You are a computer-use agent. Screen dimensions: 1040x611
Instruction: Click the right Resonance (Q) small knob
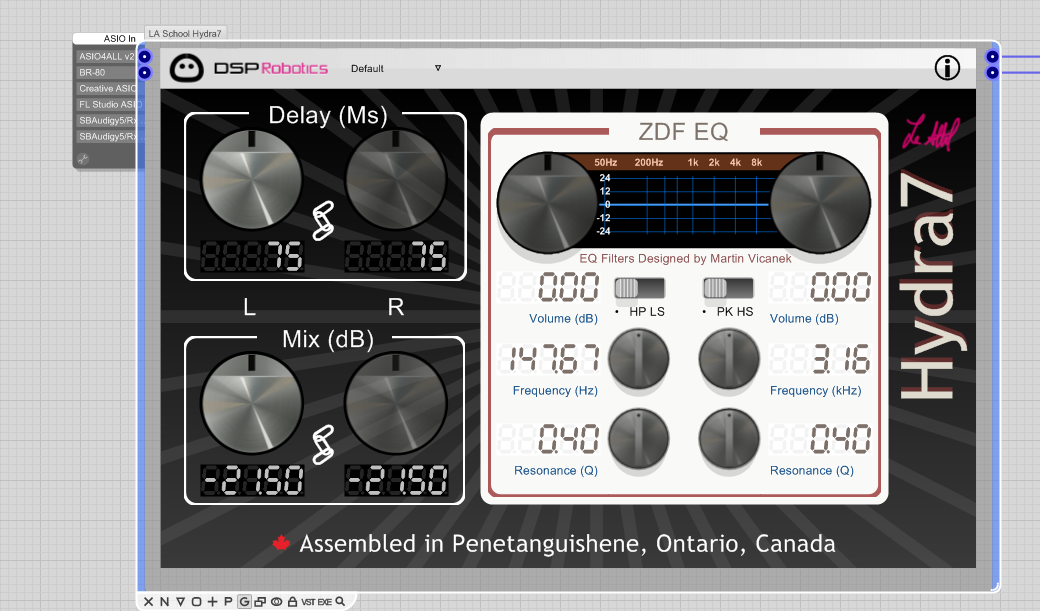click(729, 439)
